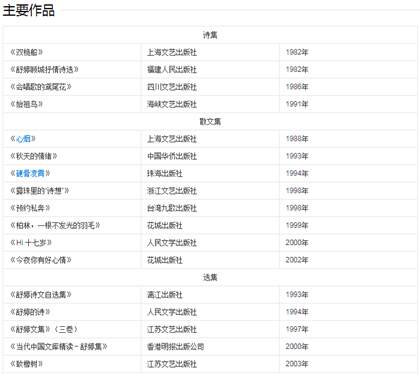Select the title 《今夜你有好心情》
The width and height of the screenshot is (420, 375).
tap(41, 260)
